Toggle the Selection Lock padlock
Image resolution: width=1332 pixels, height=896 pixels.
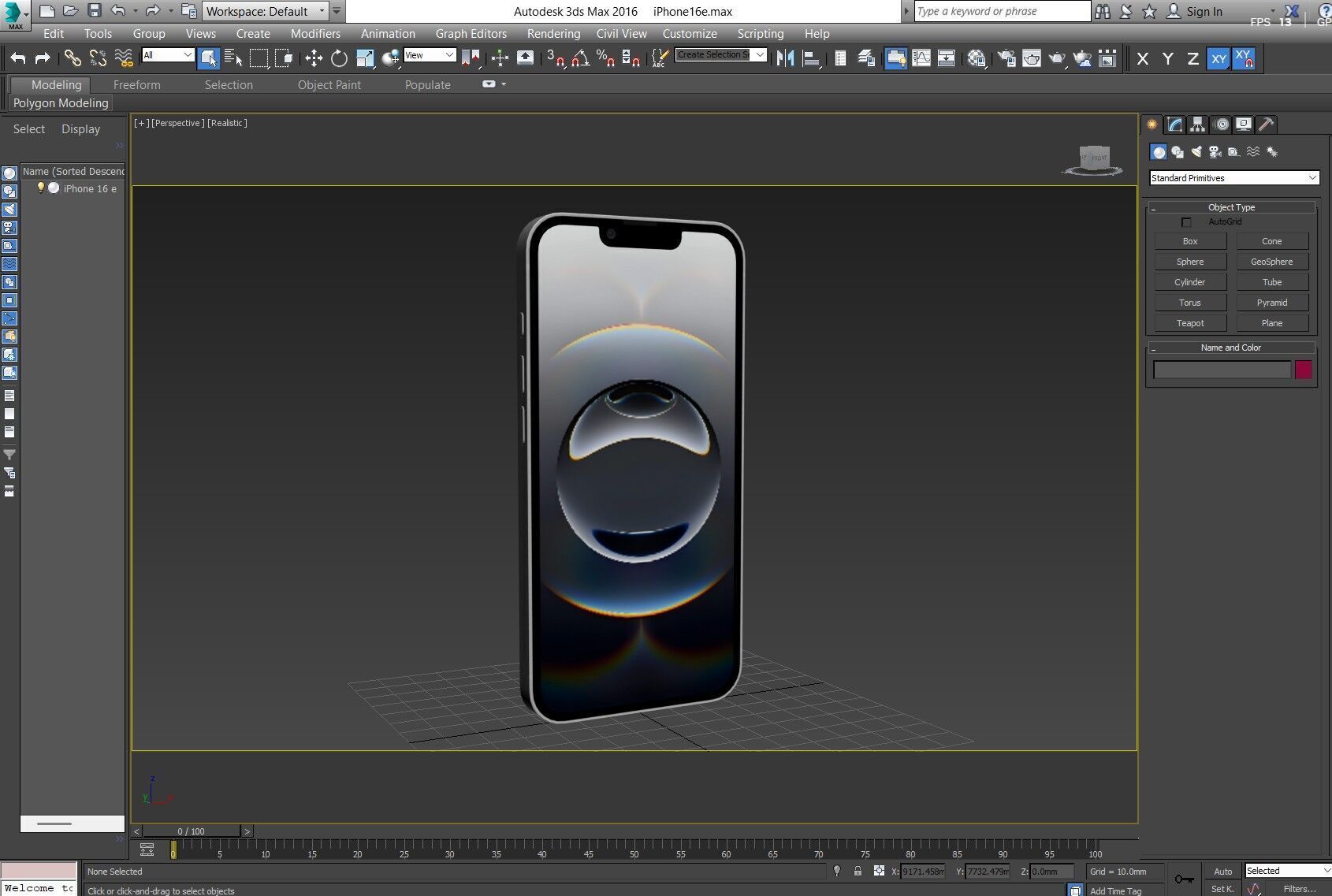[858, 871]
